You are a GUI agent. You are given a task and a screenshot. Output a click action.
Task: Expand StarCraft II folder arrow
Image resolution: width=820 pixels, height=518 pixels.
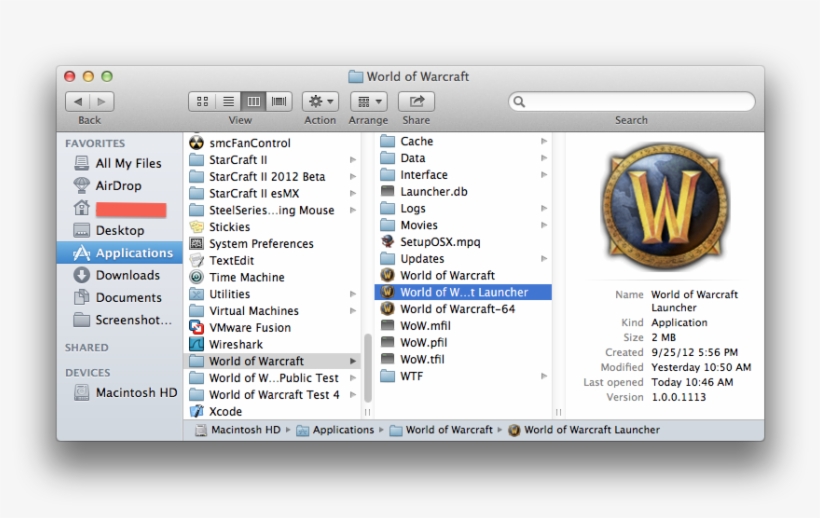click(353, 160)
